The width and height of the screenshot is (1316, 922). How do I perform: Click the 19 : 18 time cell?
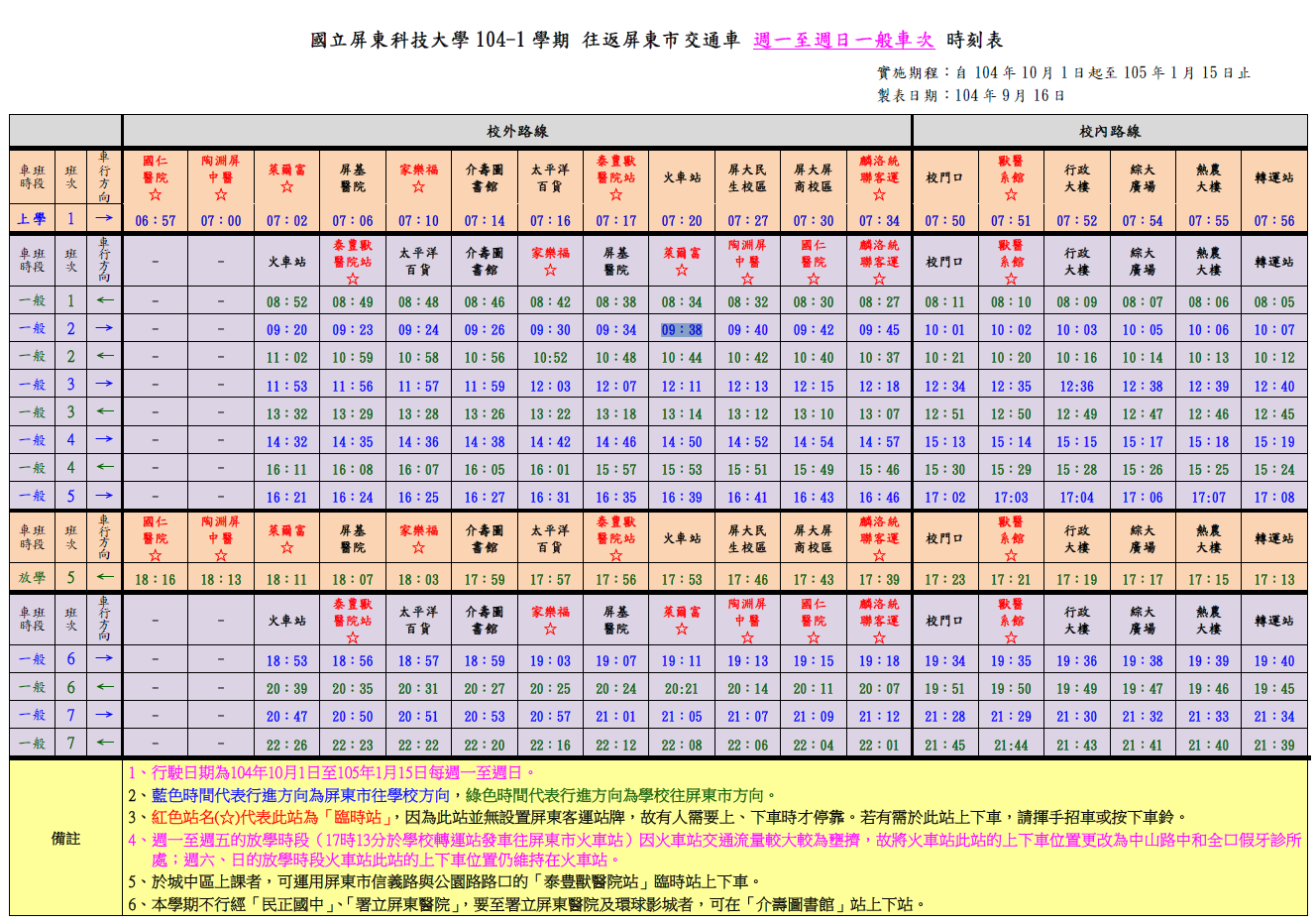point(879,661)
